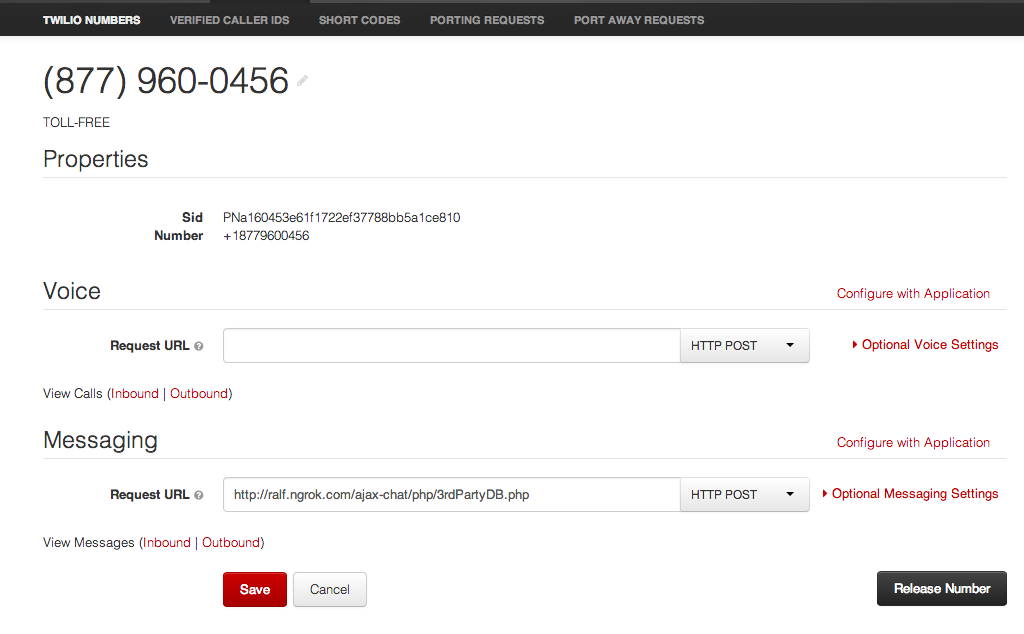Viewport: 1024px width, 634px height.
Task: Open Porting Requests tab
Action: 487,20
